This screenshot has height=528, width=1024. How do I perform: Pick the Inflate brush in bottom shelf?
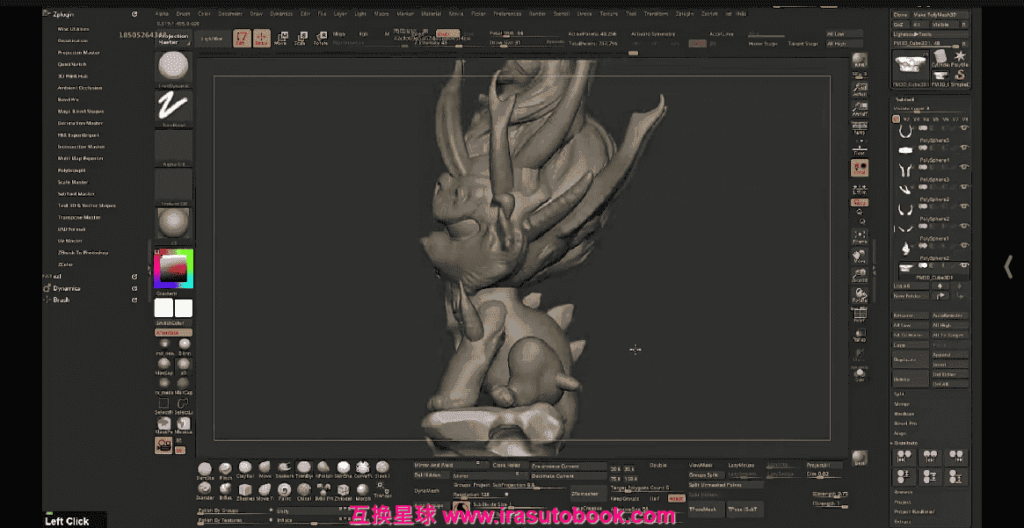[225, 490]
